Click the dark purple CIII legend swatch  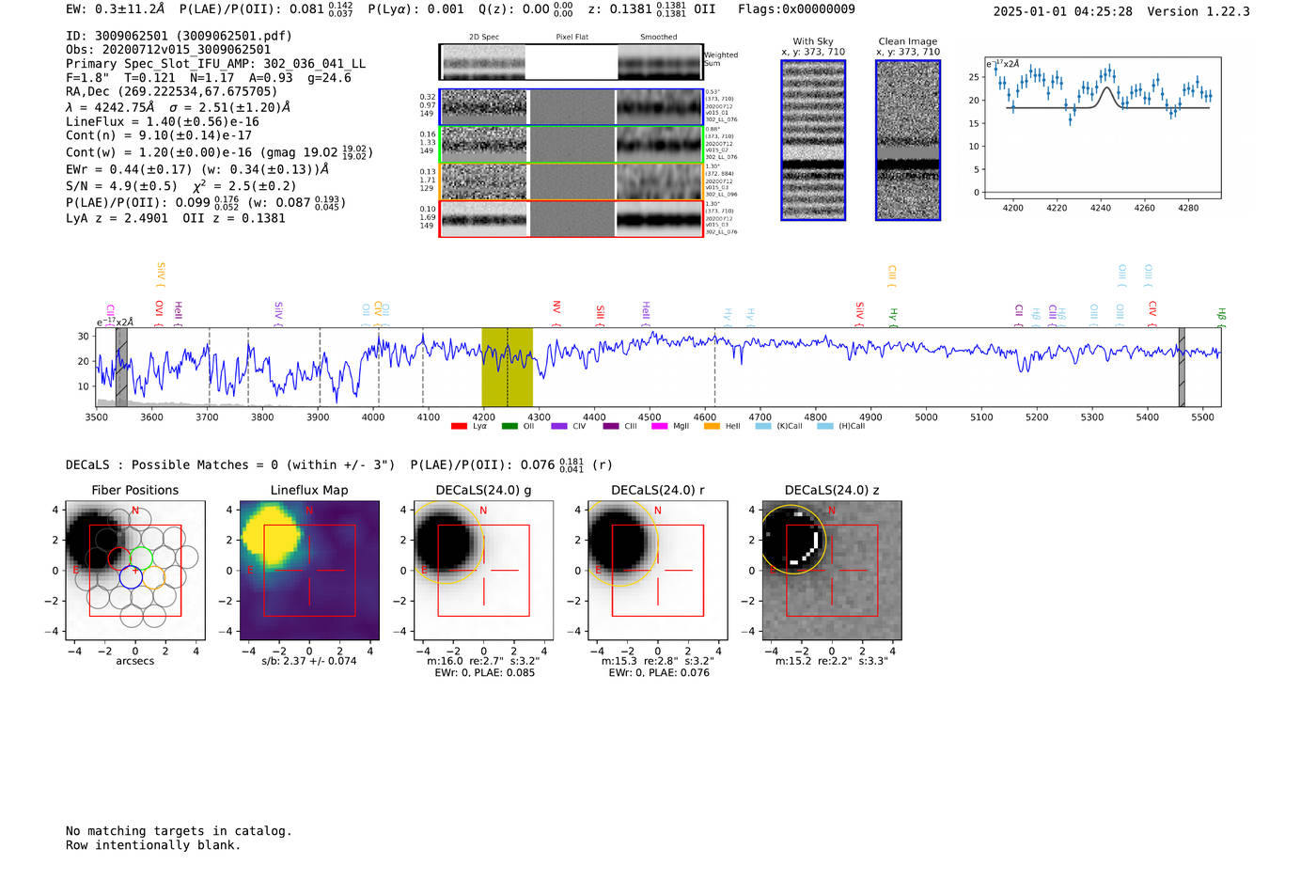[x=611, y=426]
